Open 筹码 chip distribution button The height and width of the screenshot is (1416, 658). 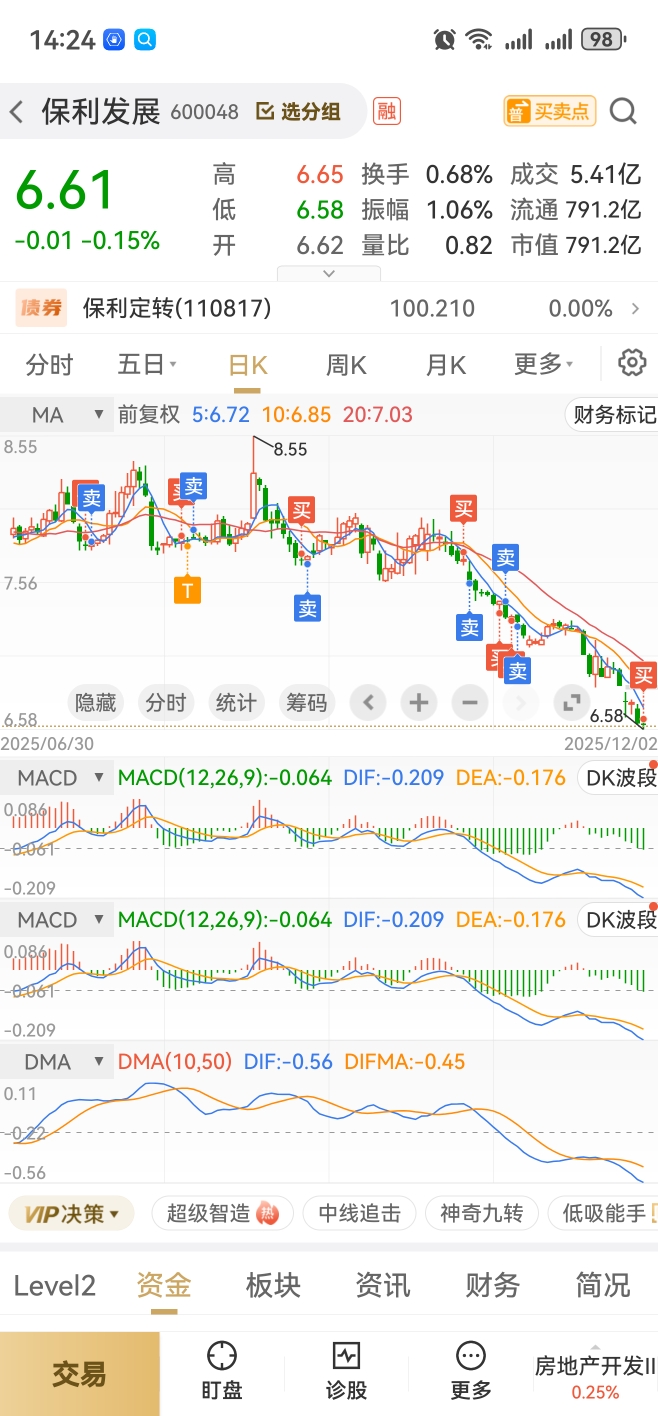click(306, 703)
